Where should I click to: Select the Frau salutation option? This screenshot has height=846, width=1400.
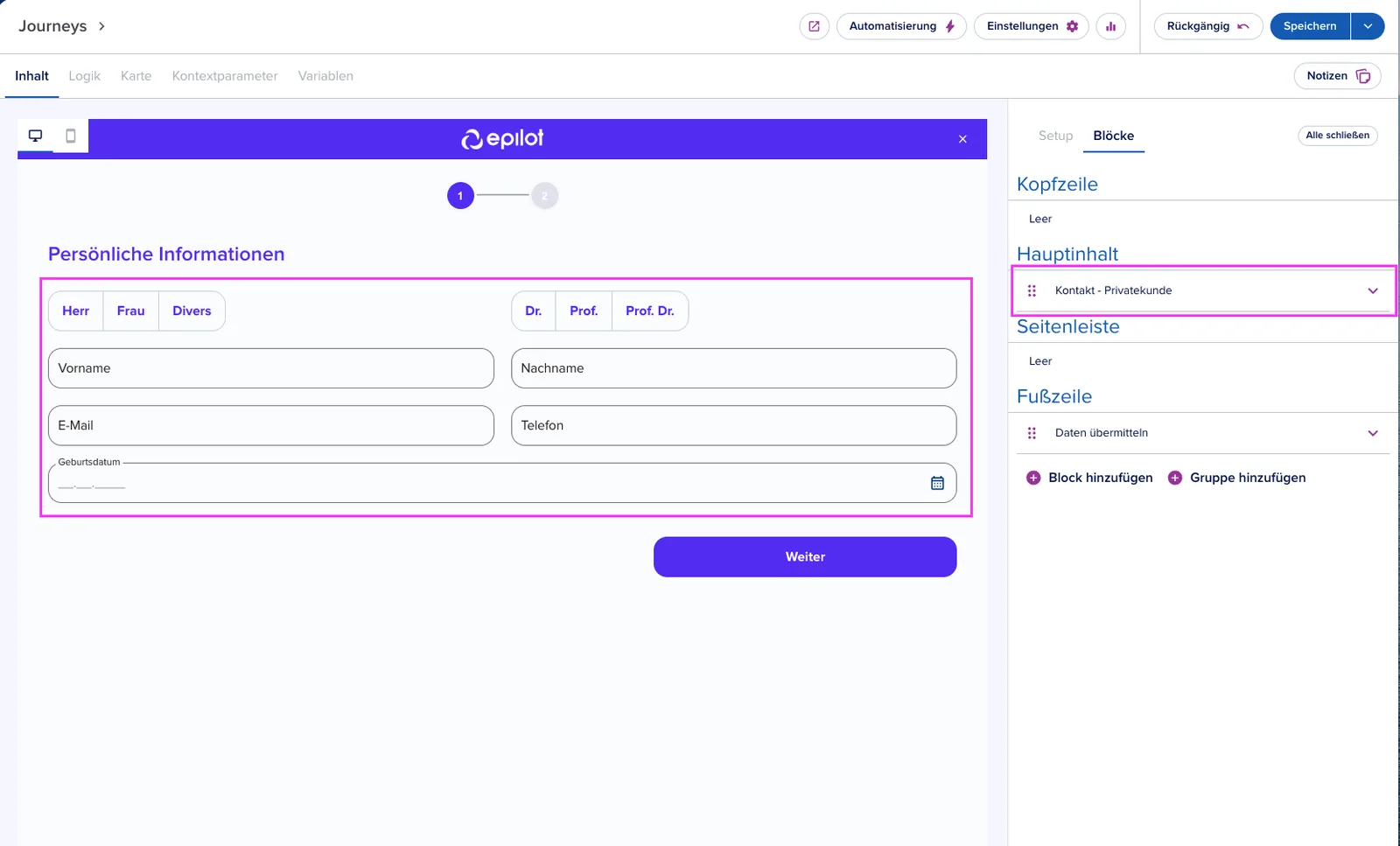coord(130,311)
